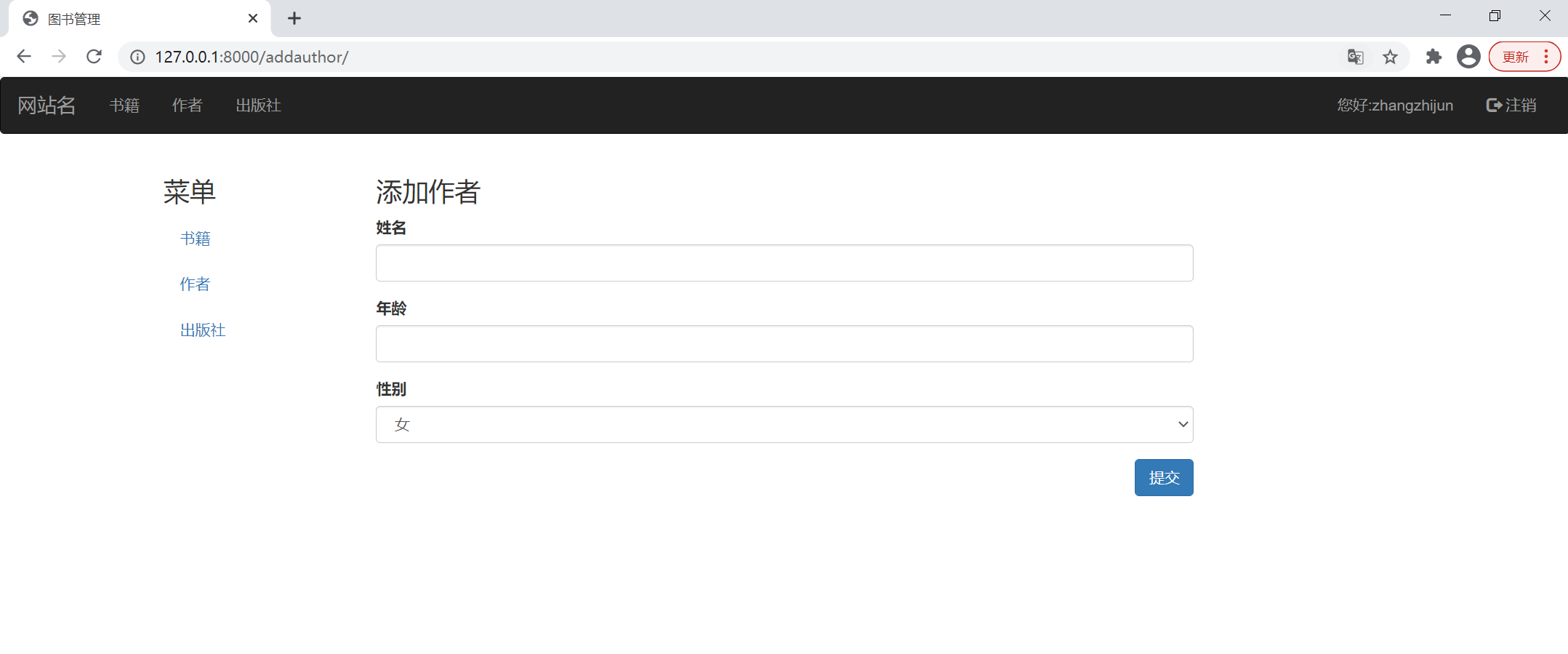Open the browser extensions puzzle icon

(1434, 57)
